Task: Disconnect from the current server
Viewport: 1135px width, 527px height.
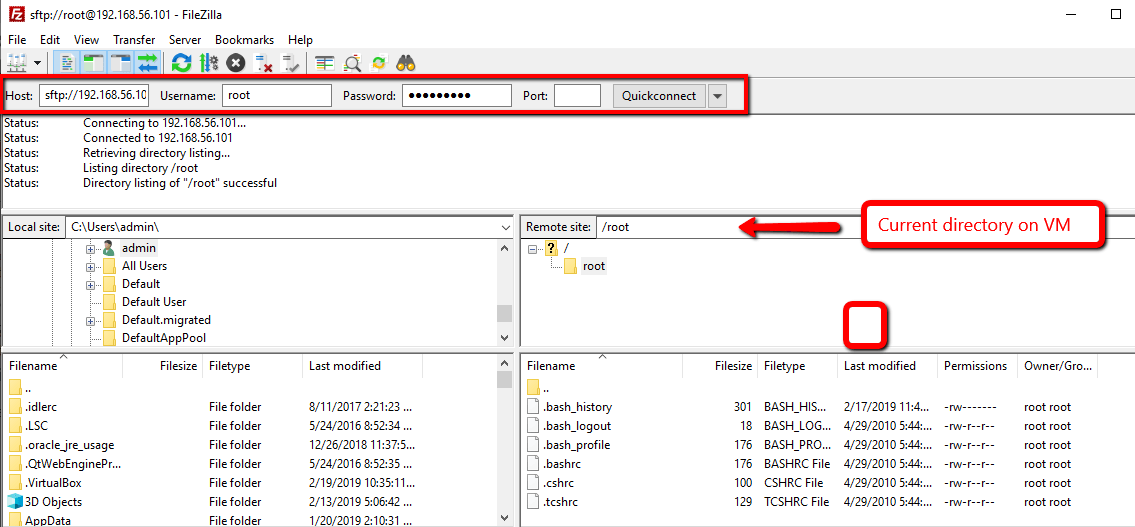Action: click(263, 64)
